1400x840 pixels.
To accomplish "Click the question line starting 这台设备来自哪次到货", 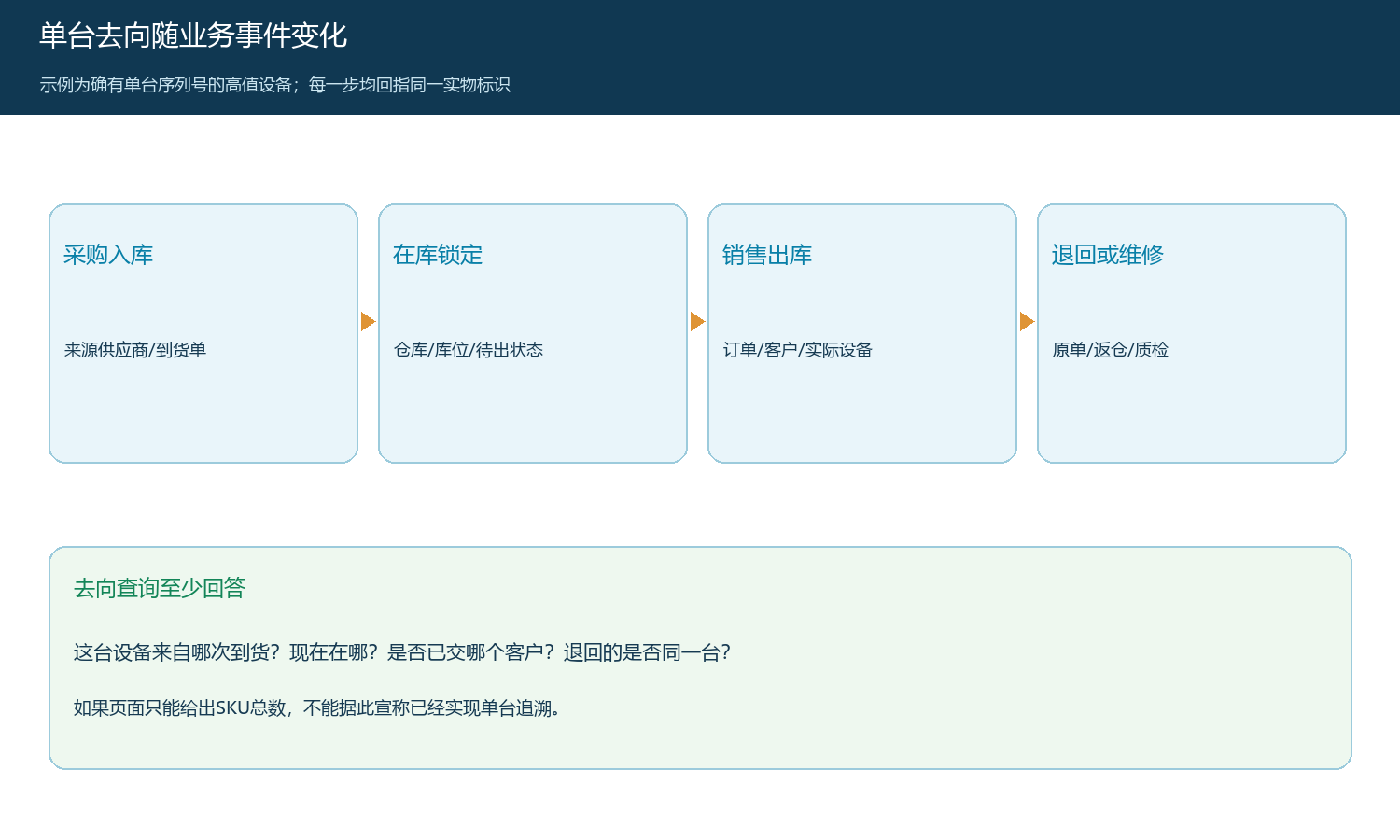I will point(402,652).
